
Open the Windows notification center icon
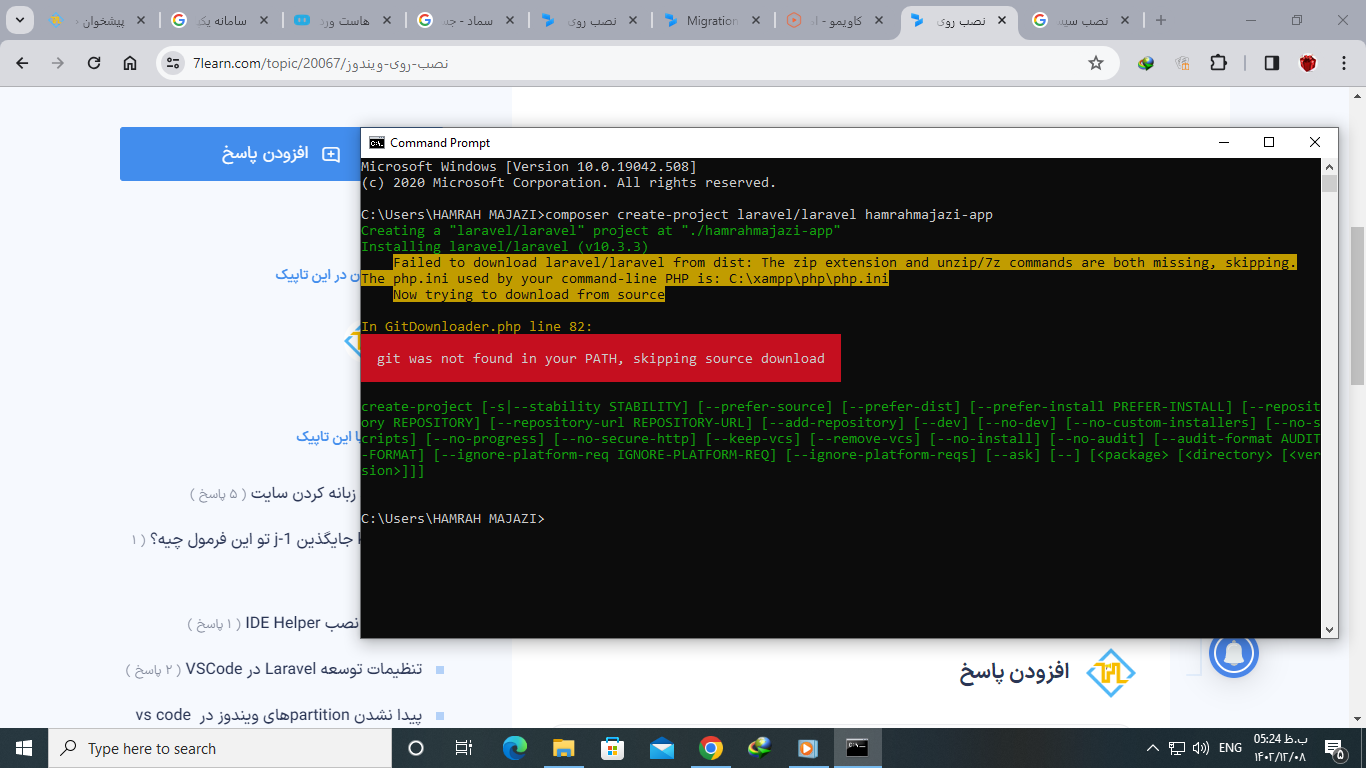click(1334, 748)
